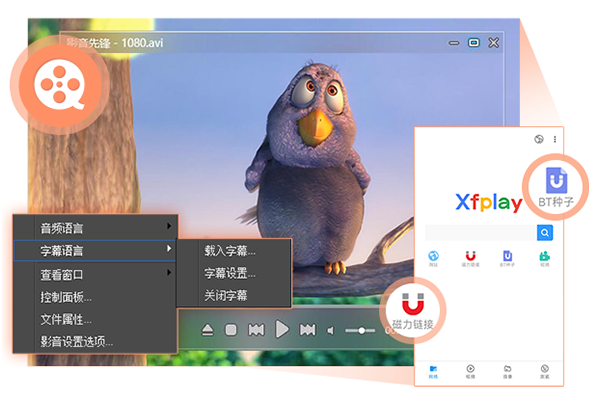This screenshot has height=400, width=600.
Task: Turn off subtitles via 关闭字幕
Action: tap(226, 295)
